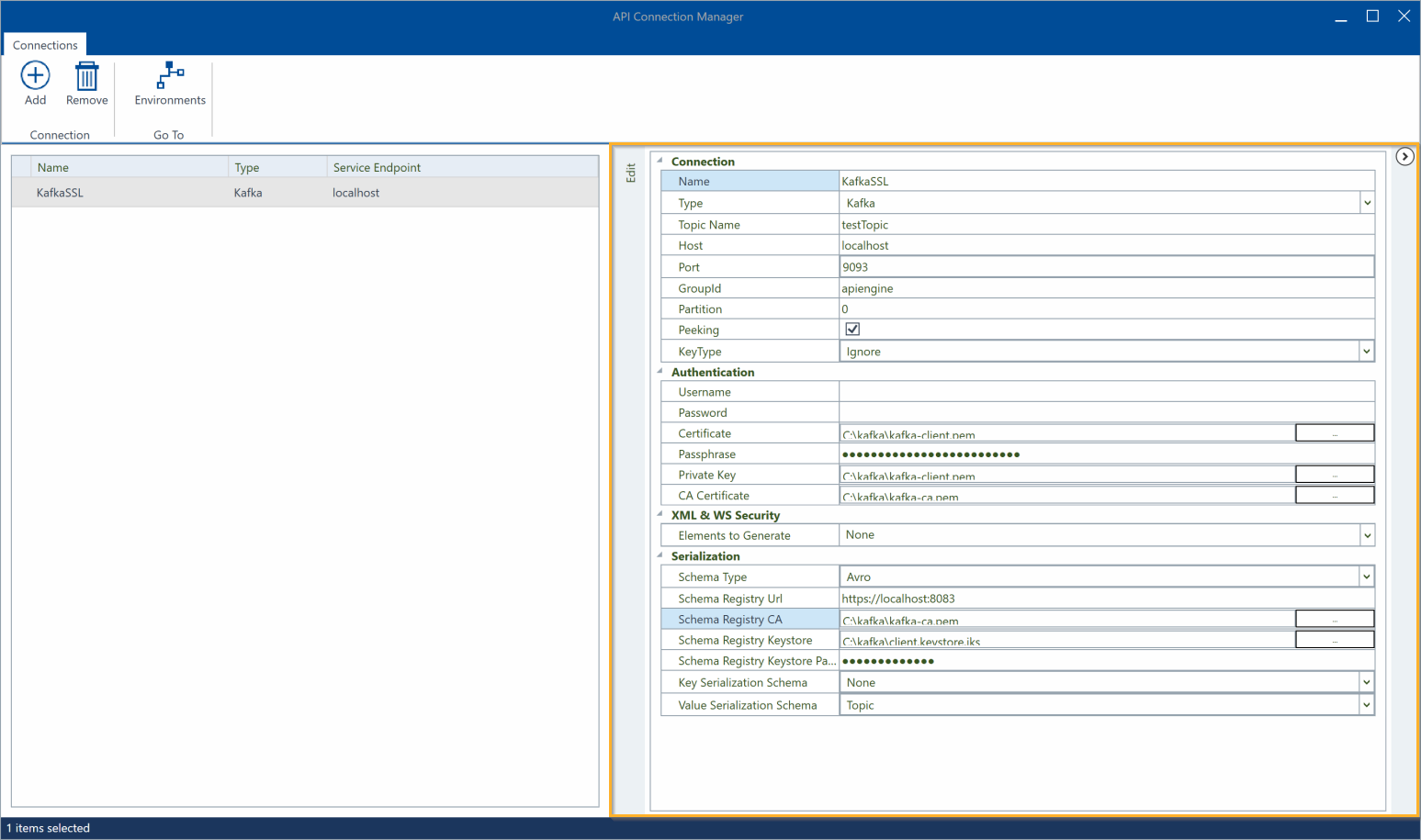Collapse the Authentication section

click(660, 372)
